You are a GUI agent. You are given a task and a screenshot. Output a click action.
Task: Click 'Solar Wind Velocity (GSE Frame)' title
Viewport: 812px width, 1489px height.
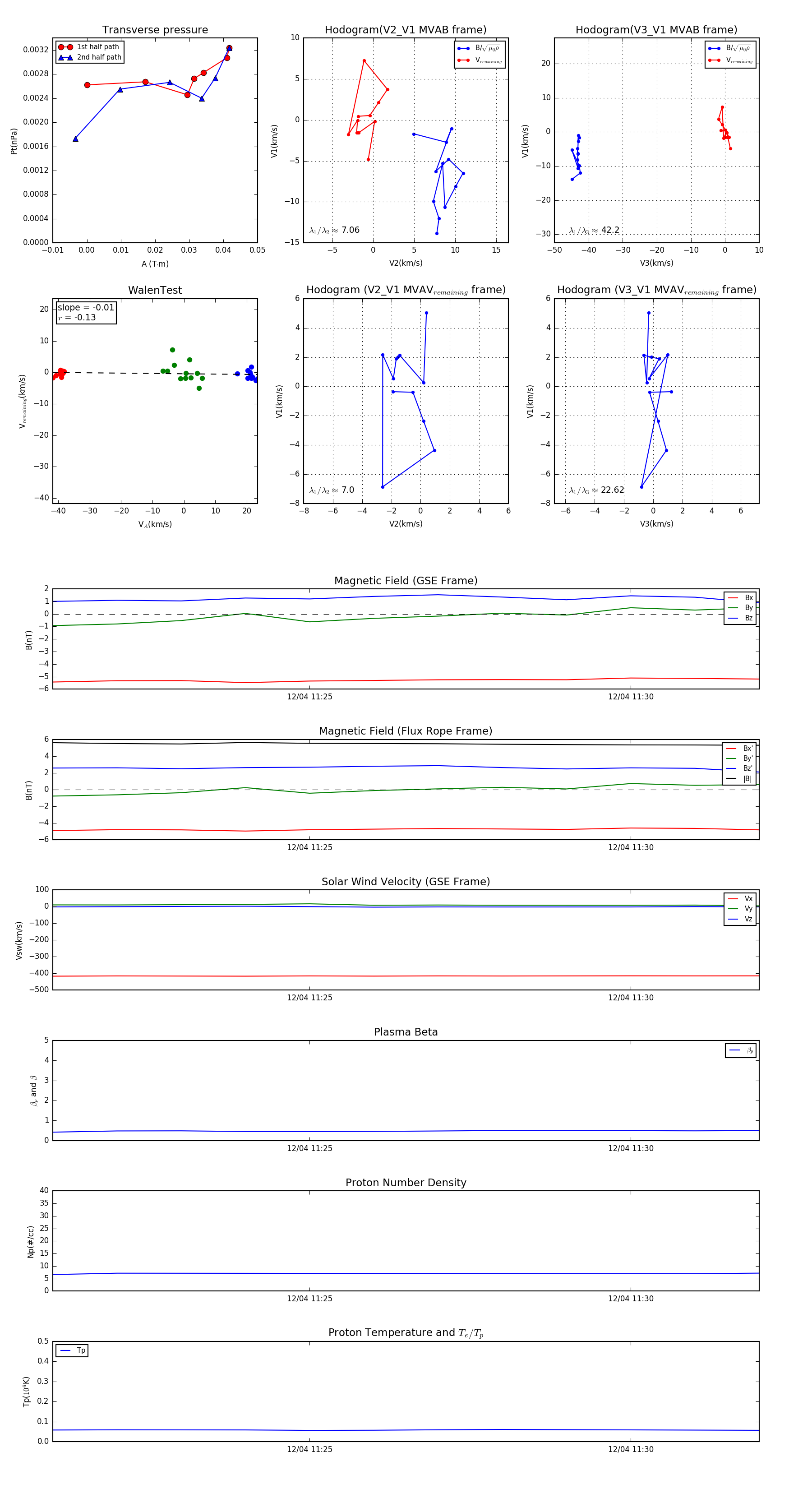pyautogui.click(x=406, y=882)
